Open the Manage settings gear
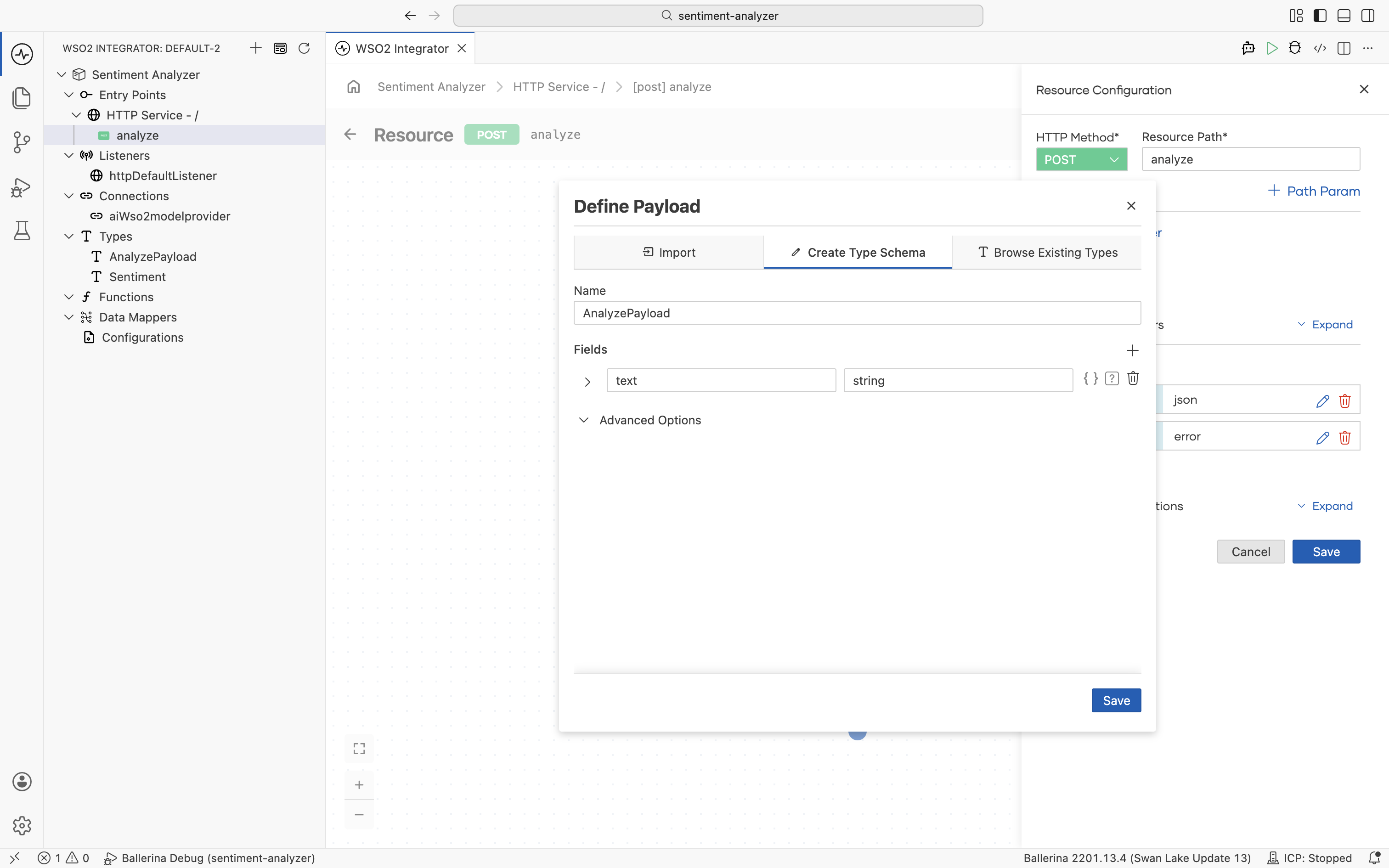 [x=22, y=826]
